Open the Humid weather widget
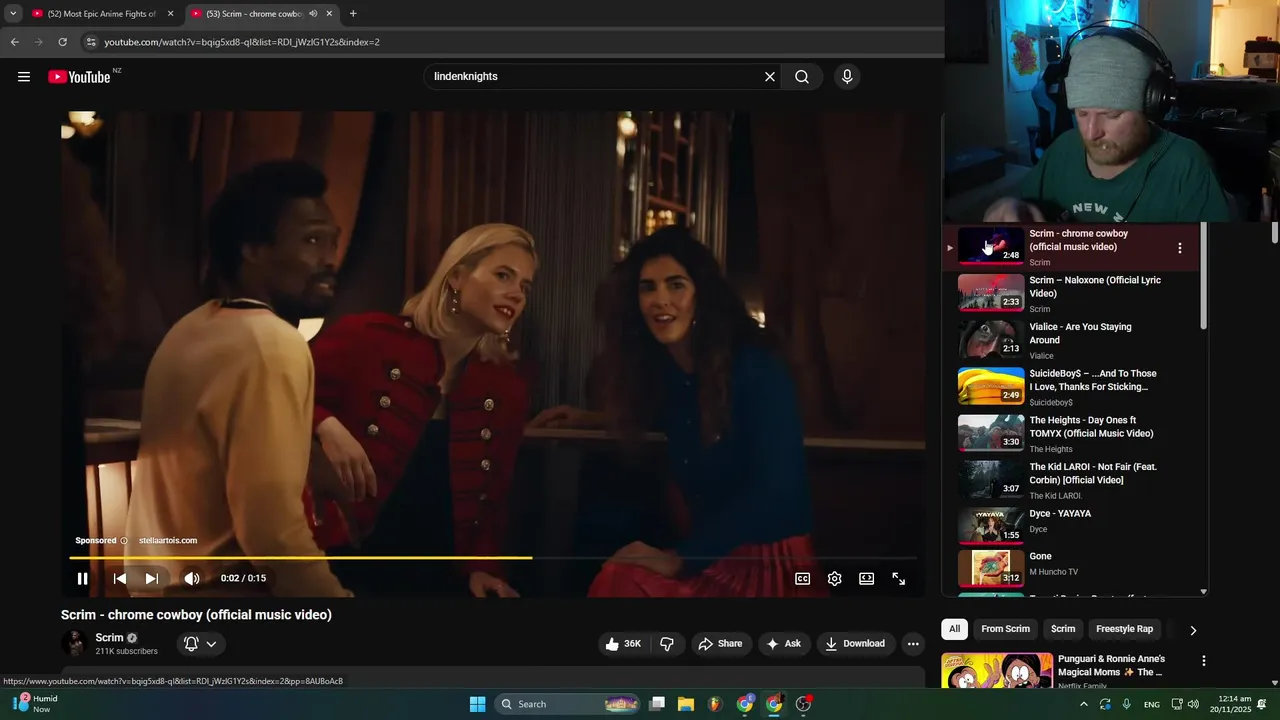This screenshot has width=1280, height=720. [x=34, y=704]
